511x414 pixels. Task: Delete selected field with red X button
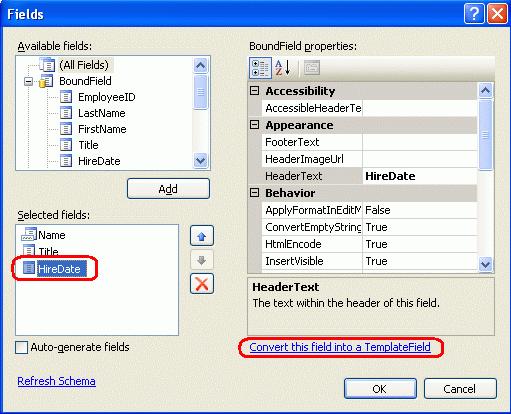(202, 284)
